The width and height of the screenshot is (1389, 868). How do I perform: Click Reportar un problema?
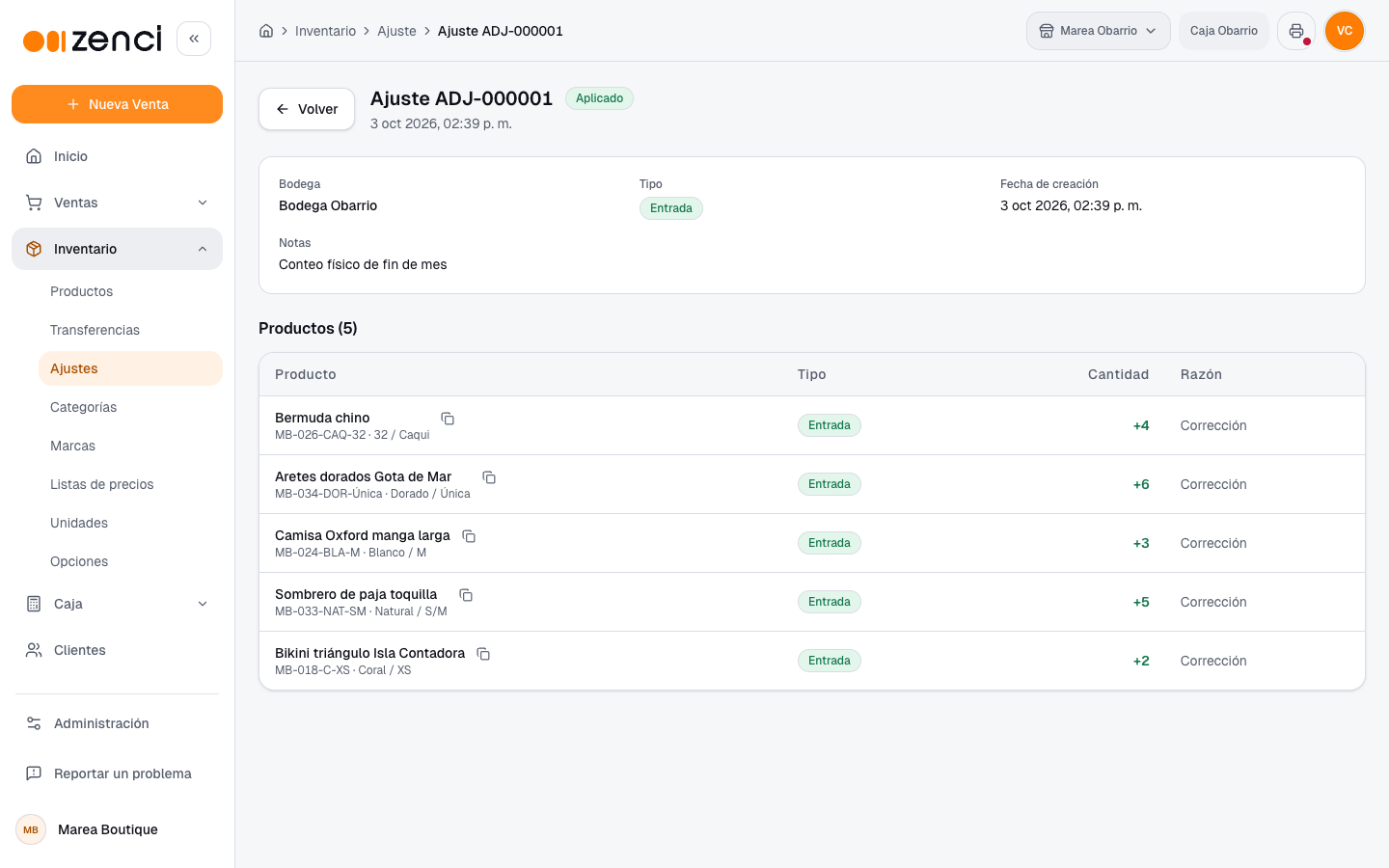[x=117, y=773]
